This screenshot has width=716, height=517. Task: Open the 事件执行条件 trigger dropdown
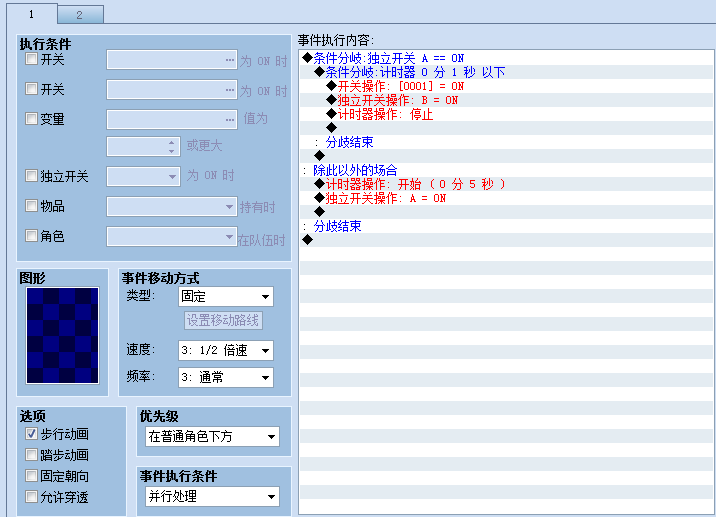[x=212, y=496]
